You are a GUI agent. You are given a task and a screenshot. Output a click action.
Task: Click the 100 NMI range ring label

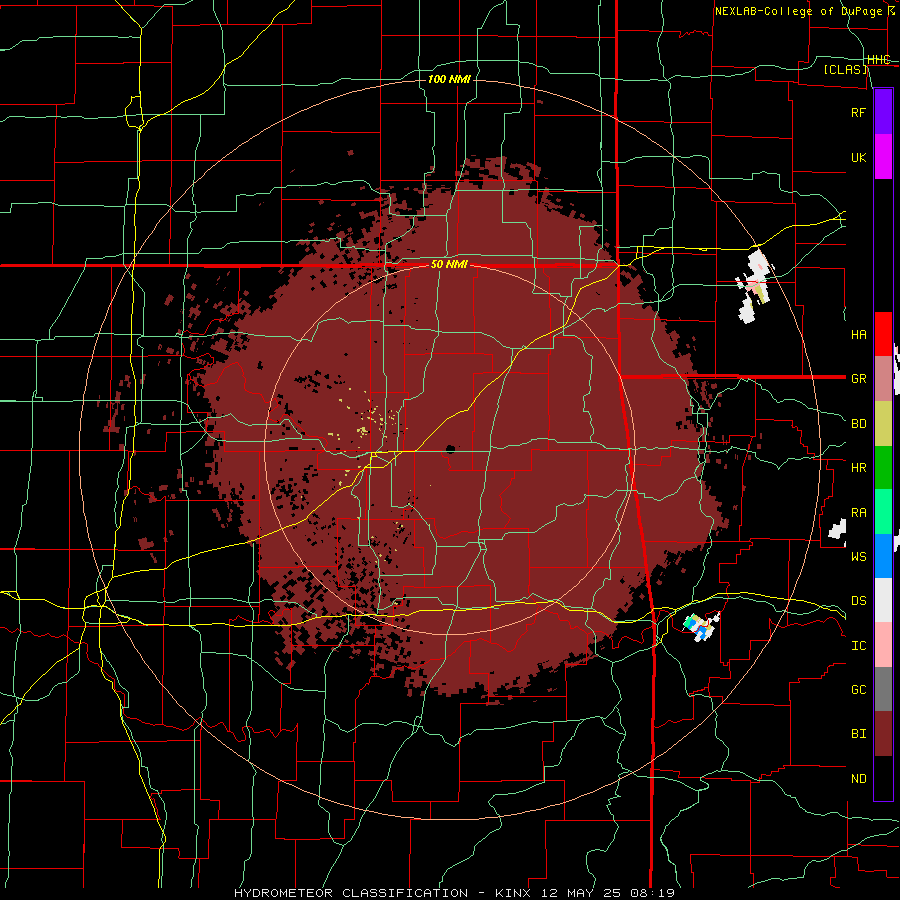449,79
